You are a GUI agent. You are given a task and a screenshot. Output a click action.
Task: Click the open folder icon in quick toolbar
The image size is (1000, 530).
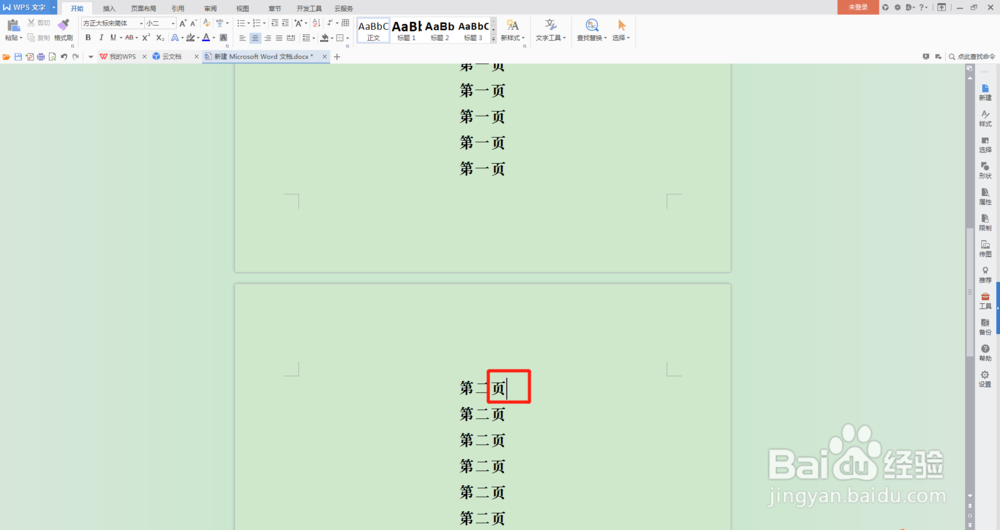(6, 57)
